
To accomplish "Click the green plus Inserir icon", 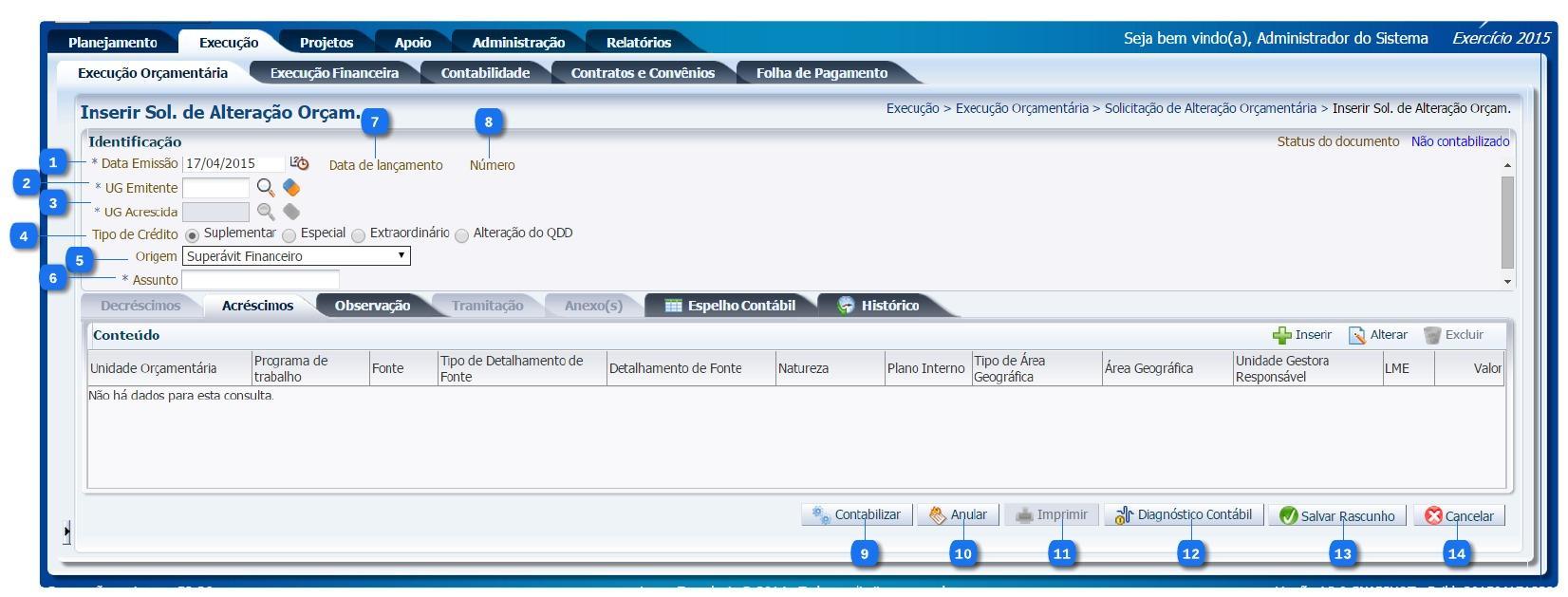I will (1281, 335).
